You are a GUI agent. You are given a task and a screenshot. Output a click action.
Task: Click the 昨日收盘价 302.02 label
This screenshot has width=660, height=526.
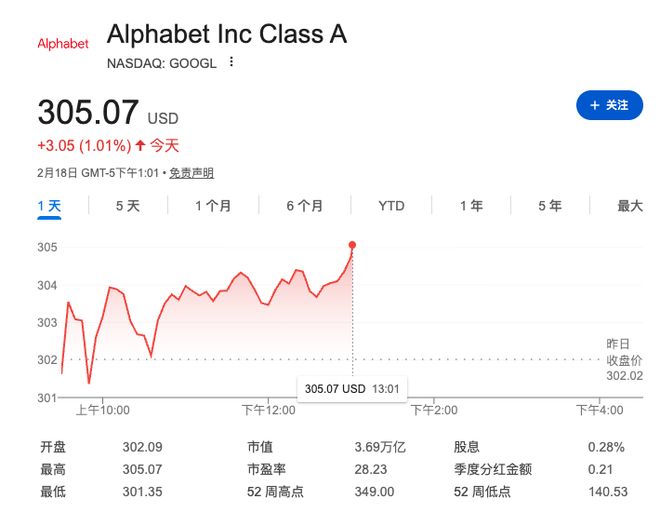(624, 360)
